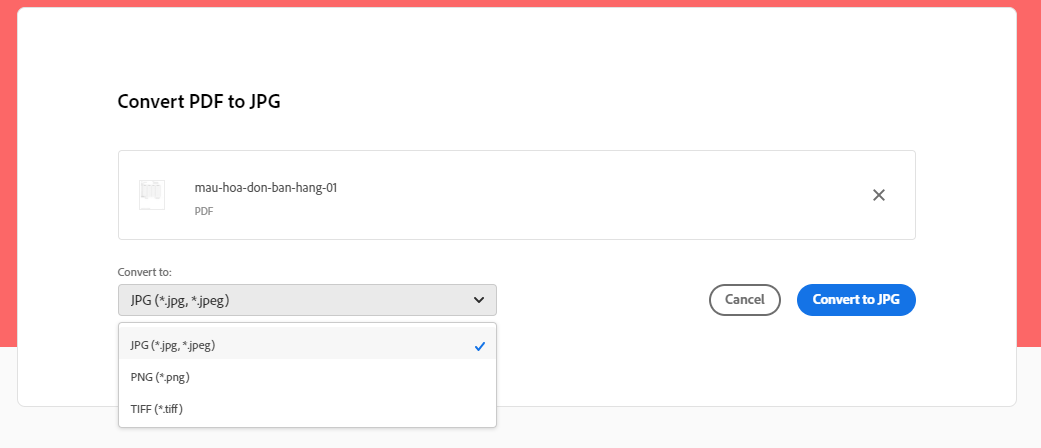
Task: Choose PNG (*.png) output format
Action: point(160,377)
